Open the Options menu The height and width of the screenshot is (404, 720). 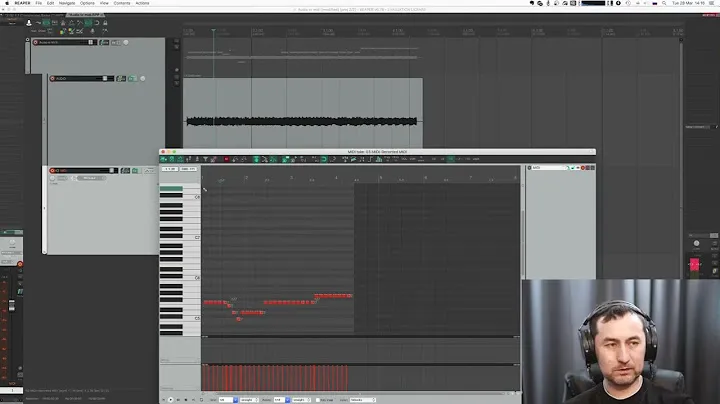[87, 3]
